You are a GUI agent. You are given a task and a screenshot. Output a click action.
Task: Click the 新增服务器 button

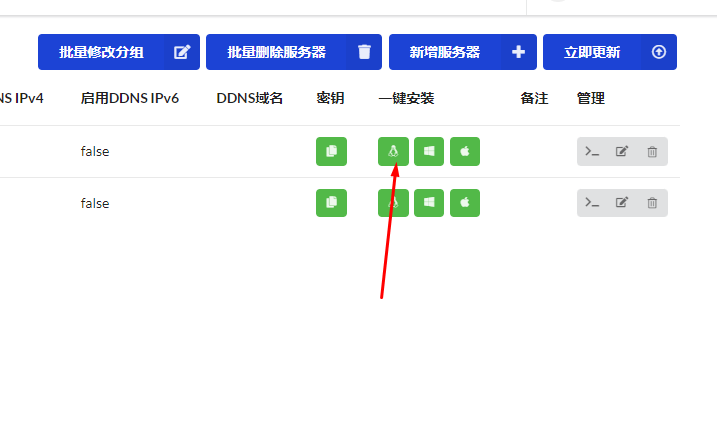point(463,52)
